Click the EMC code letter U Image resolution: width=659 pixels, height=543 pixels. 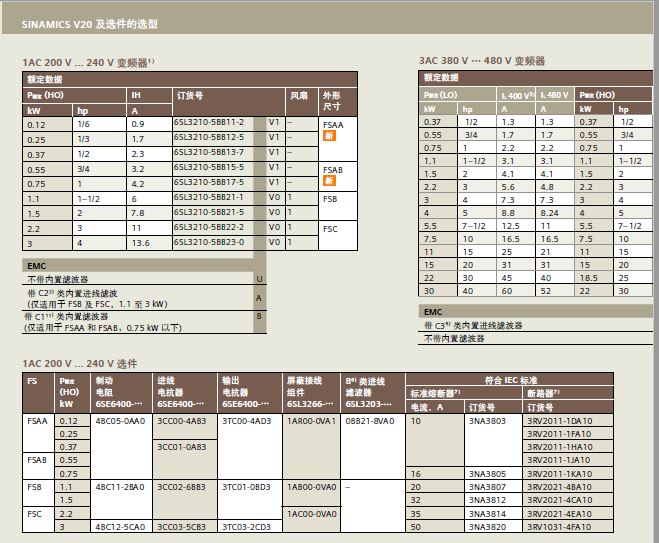point(259,279)
